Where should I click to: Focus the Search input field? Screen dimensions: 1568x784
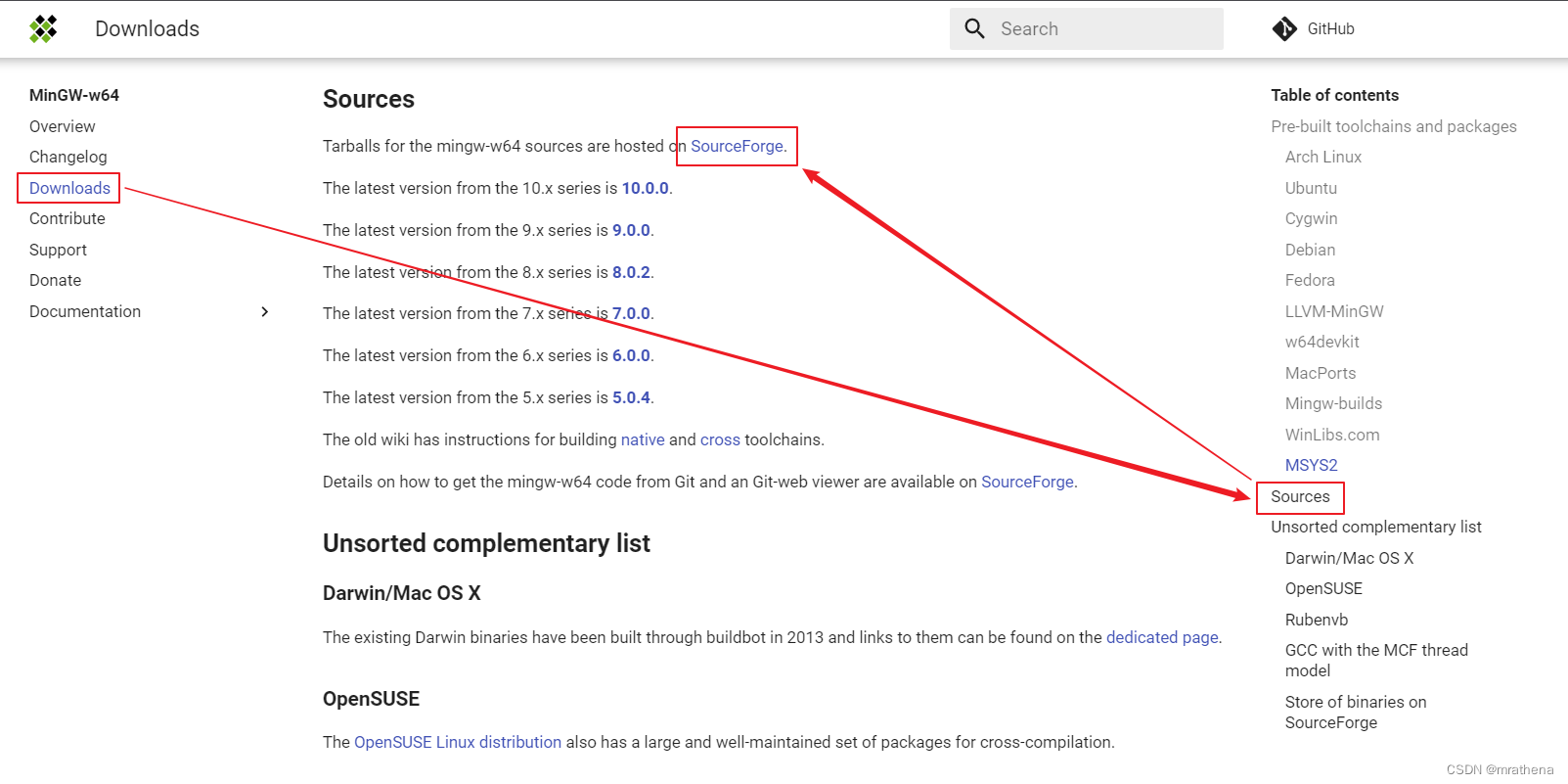point(1086,28)
